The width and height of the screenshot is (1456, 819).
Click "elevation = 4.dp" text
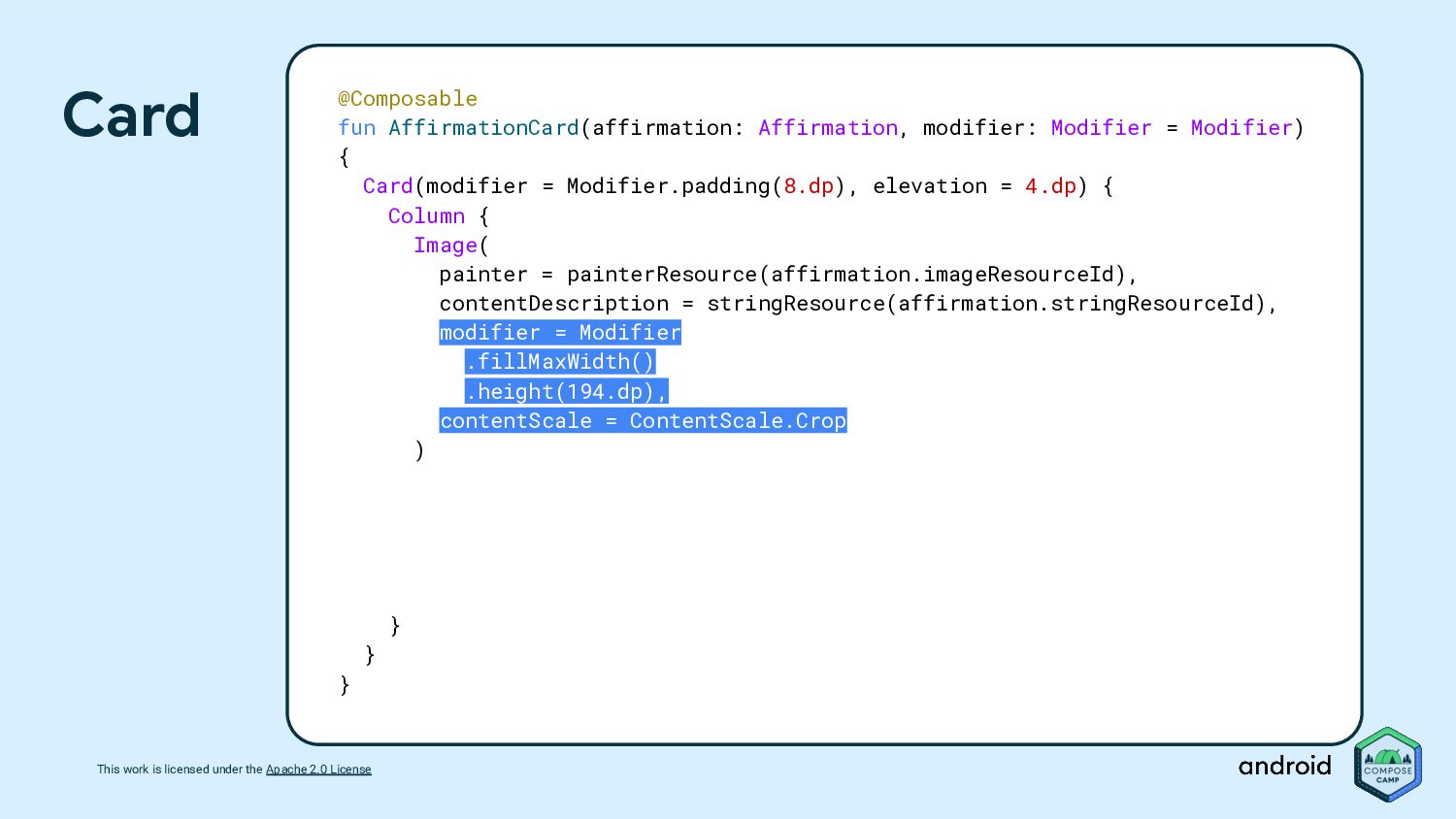(x=975, y=186)
